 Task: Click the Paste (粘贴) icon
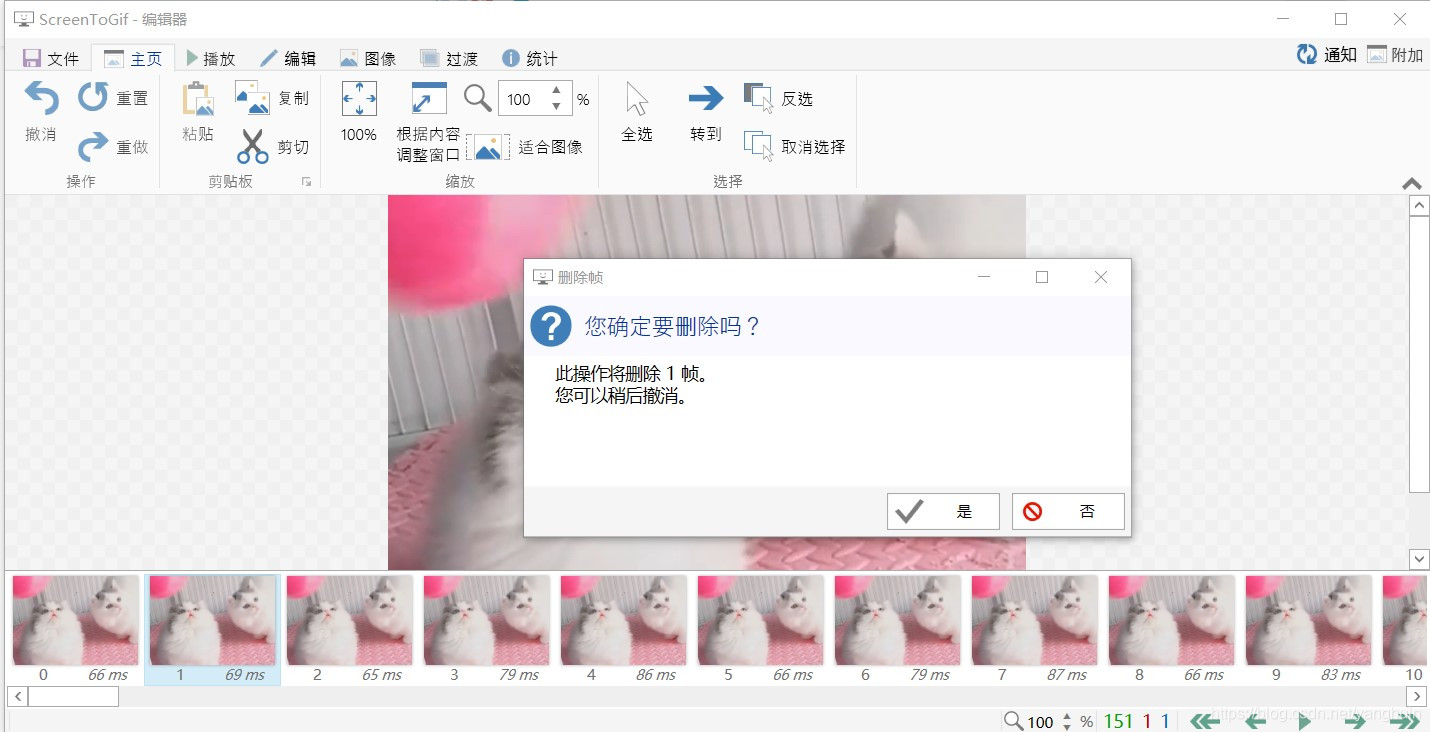point(198,100)
